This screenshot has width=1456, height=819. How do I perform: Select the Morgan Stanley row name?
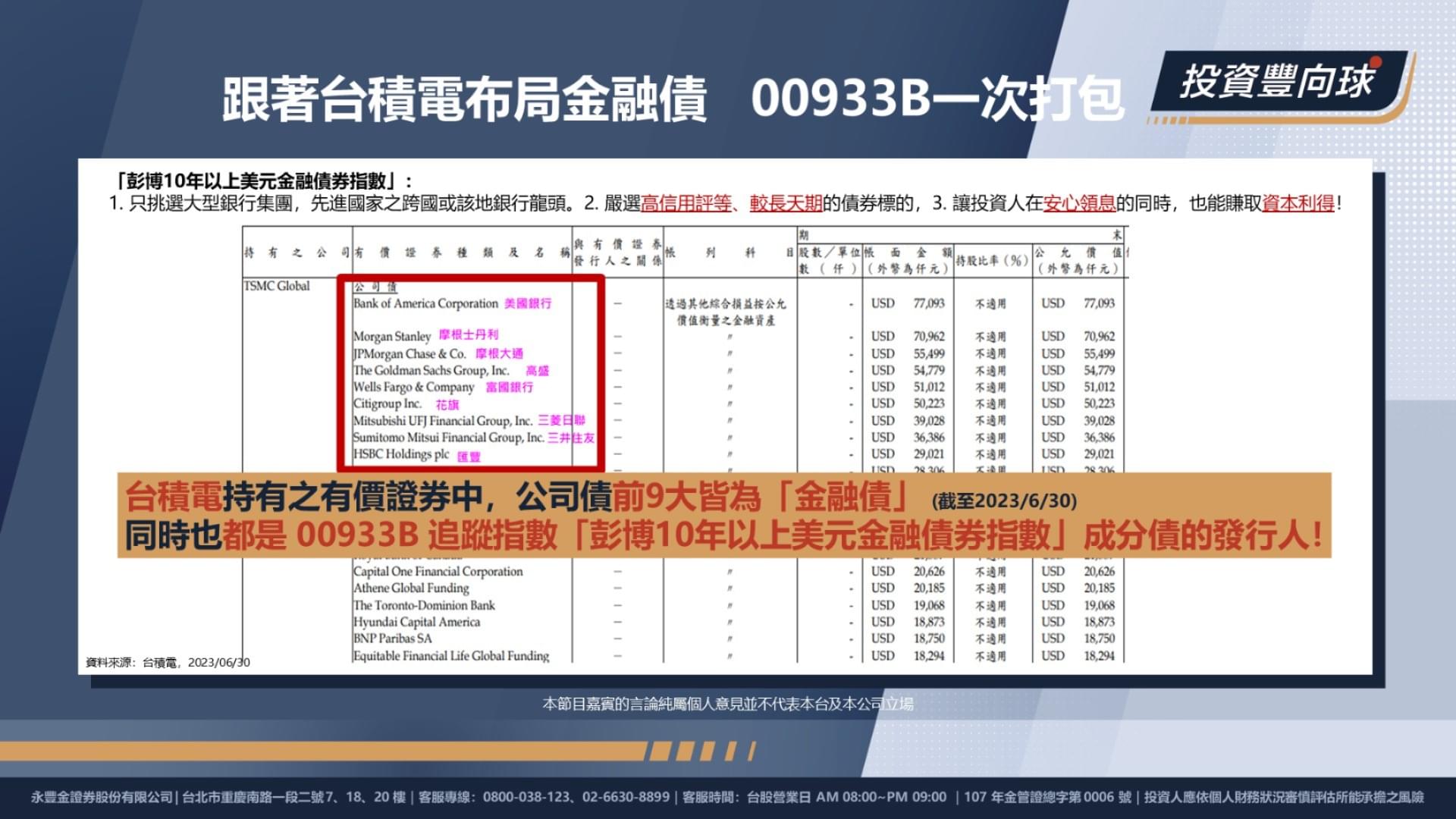click(x=392, y=336)
